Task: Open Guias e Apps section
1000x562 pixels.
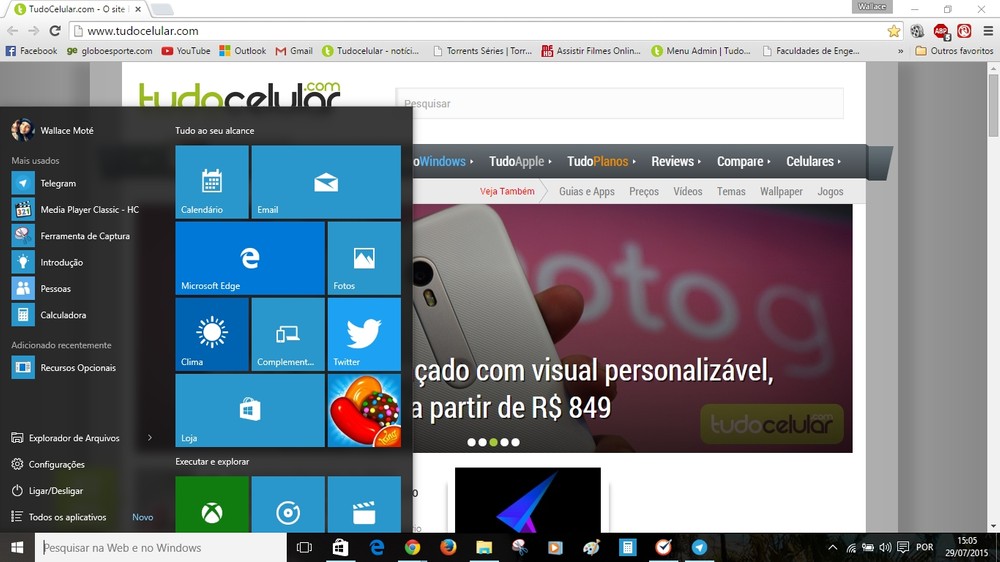Action: [587, 191]
